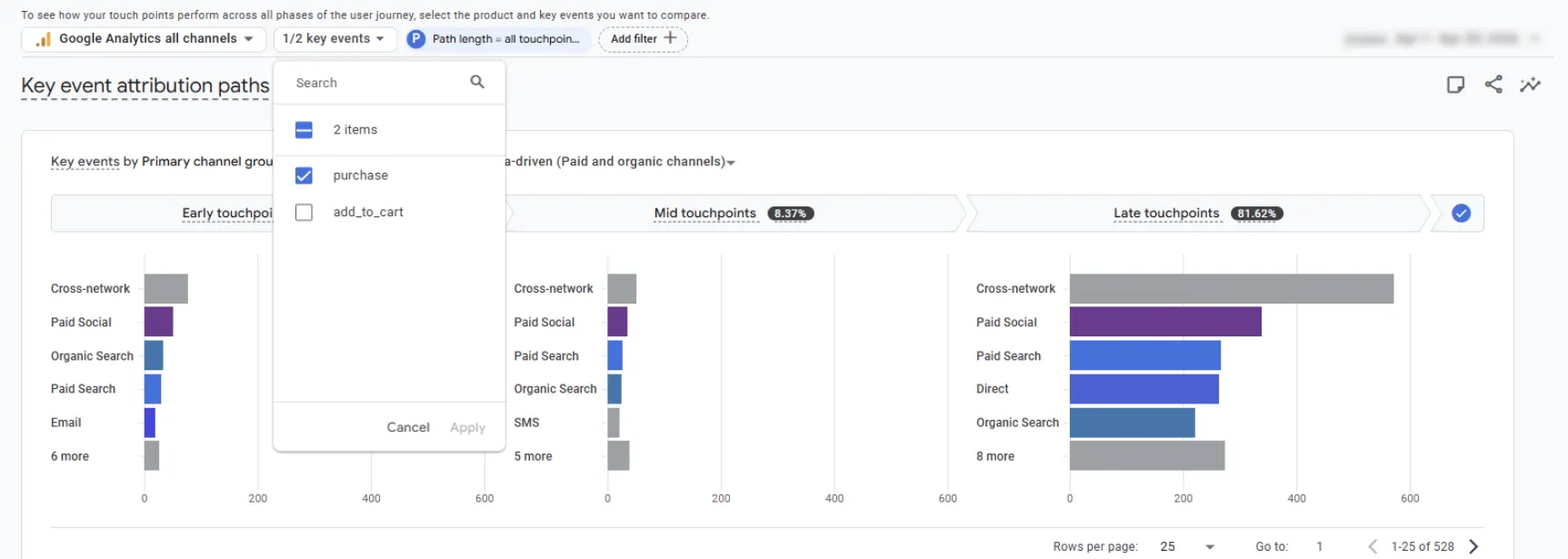Check the add_to_cart checkbox
This screenshot has height=559, width=1568.
304,212
